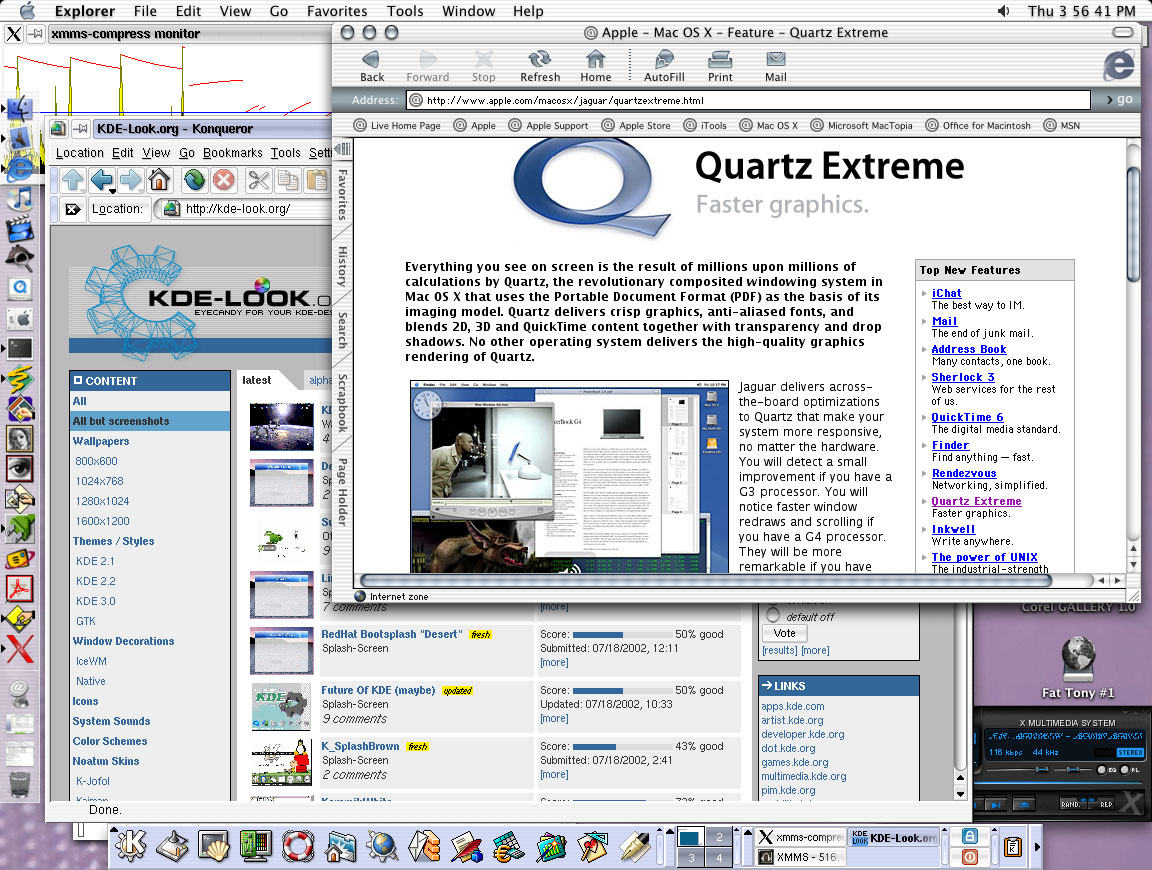Adjust the XMMS balance slider
This screenshot has width=1152, height=870.
pos(1073,769)
